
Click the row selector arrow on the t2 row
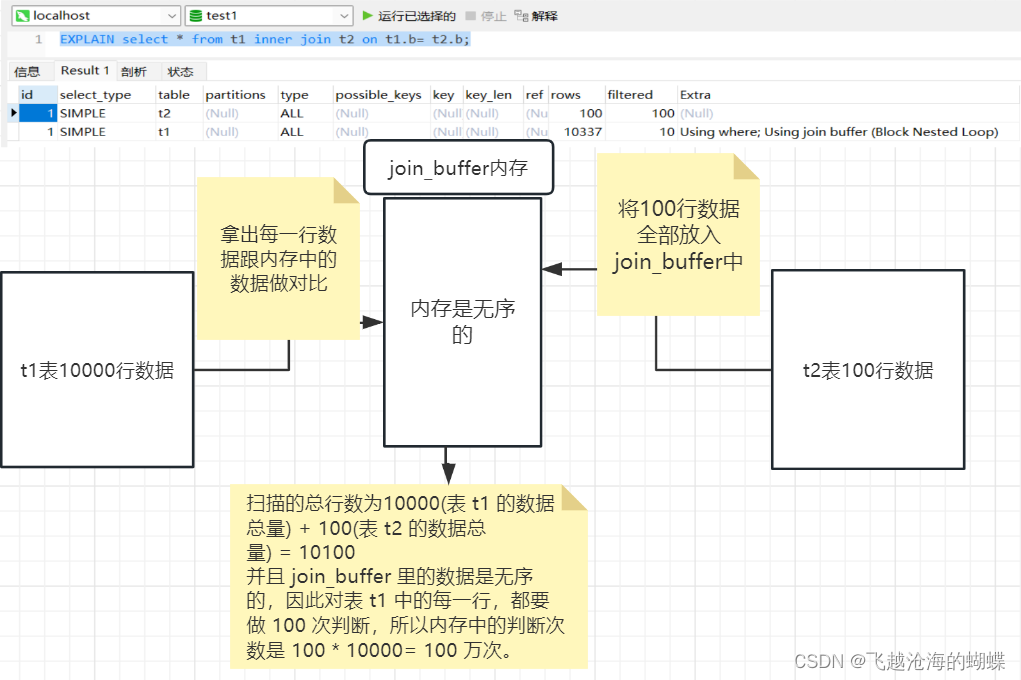click(13, 113)
